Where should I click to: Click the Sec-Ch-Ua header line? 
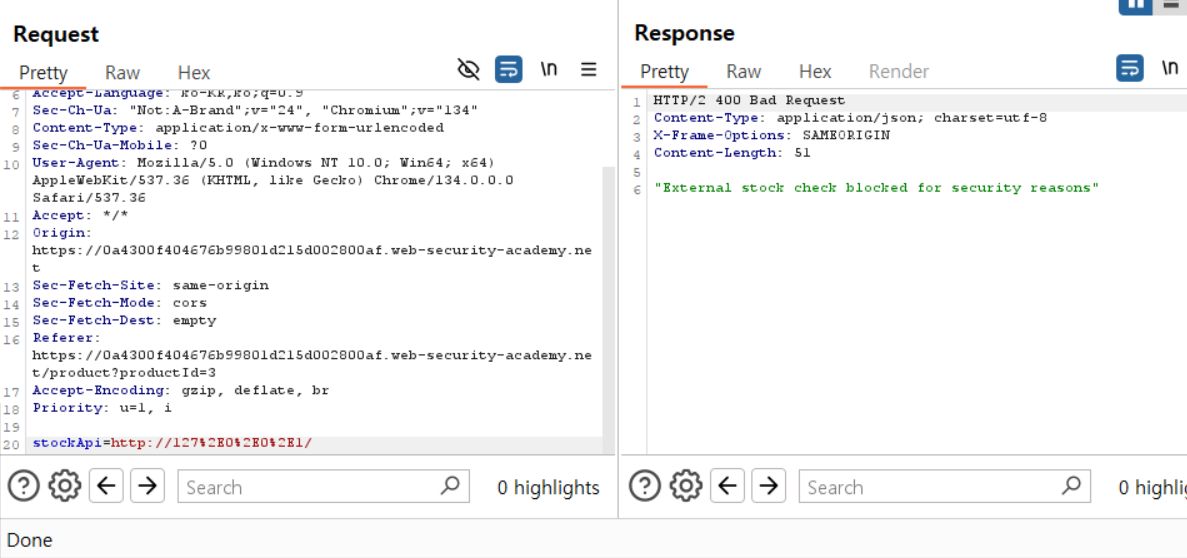(255, 111)
